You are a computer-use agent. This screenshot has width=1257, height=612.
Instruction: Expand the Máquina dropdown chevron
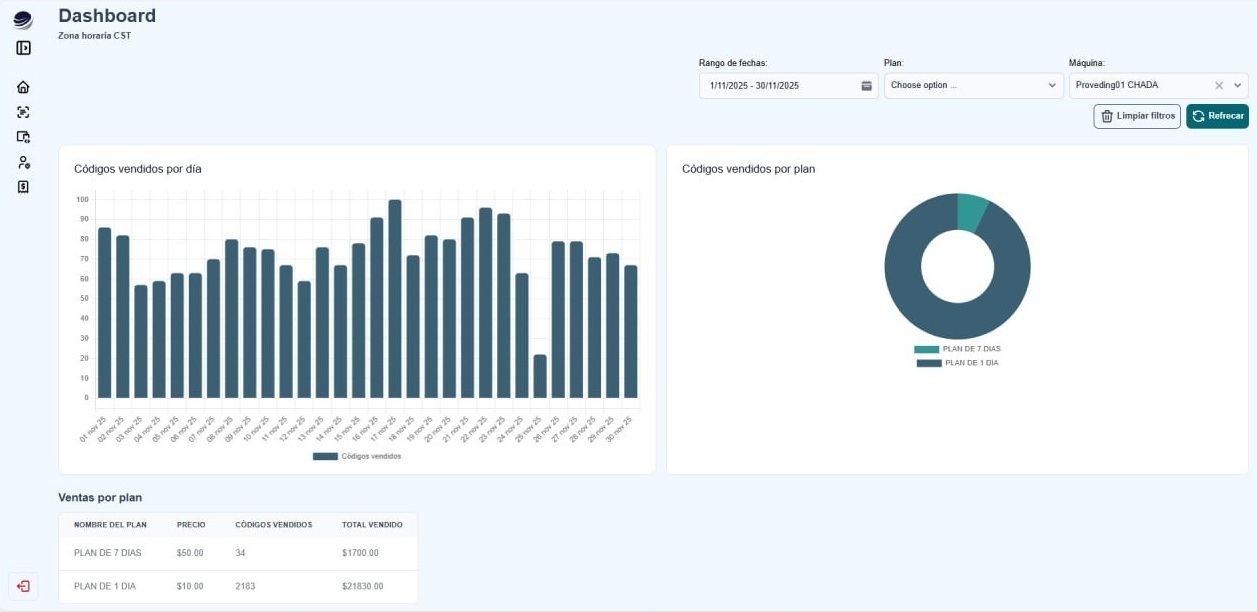click(1237, 86)
